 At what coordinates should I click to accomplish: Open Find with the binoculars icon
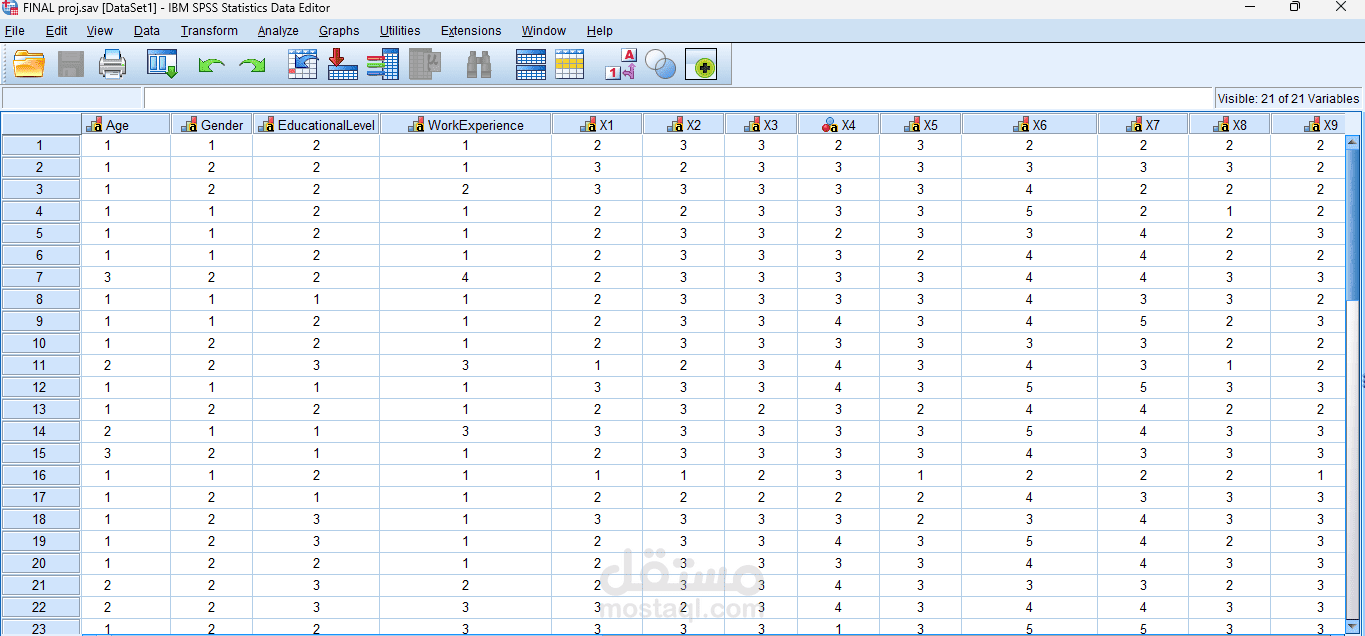[479, 65]
